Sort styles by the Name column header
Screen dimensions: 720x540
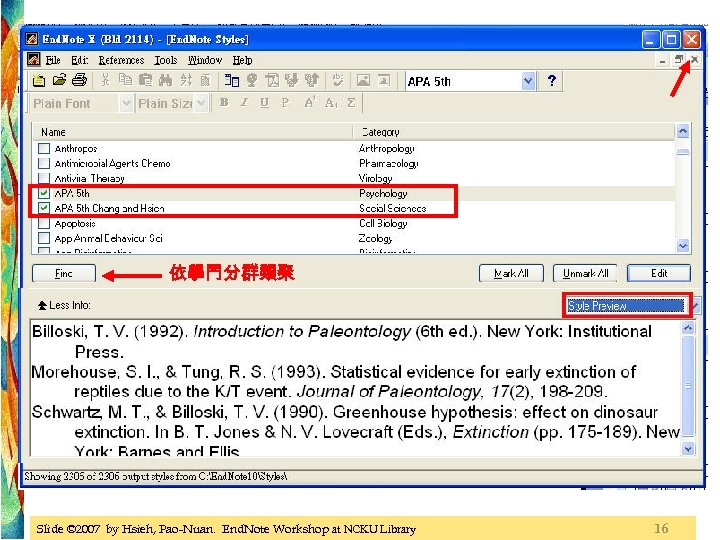point(192,132)
